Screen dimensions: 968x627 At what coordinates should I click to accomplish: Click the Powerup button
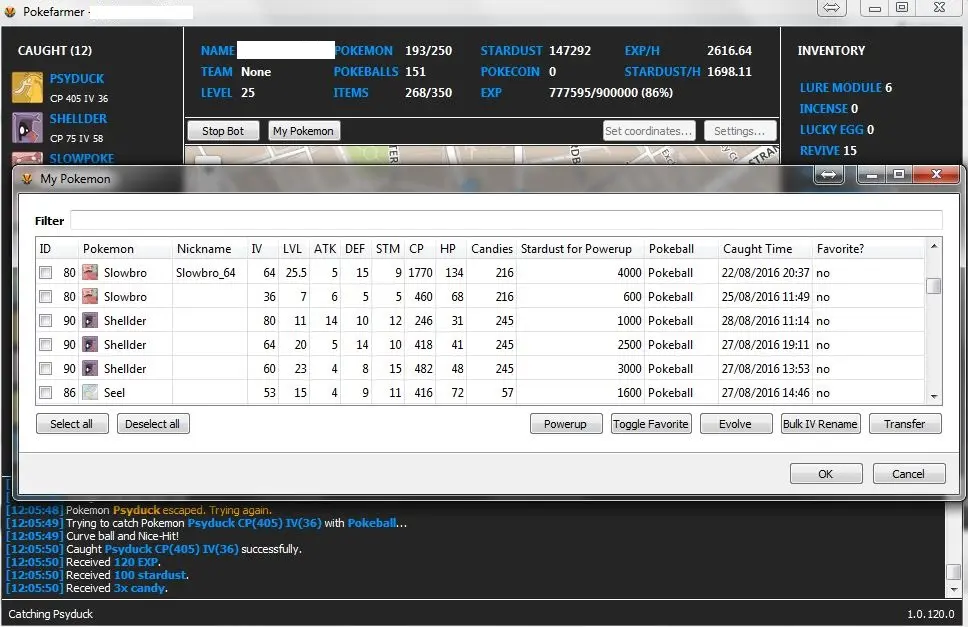565,424
